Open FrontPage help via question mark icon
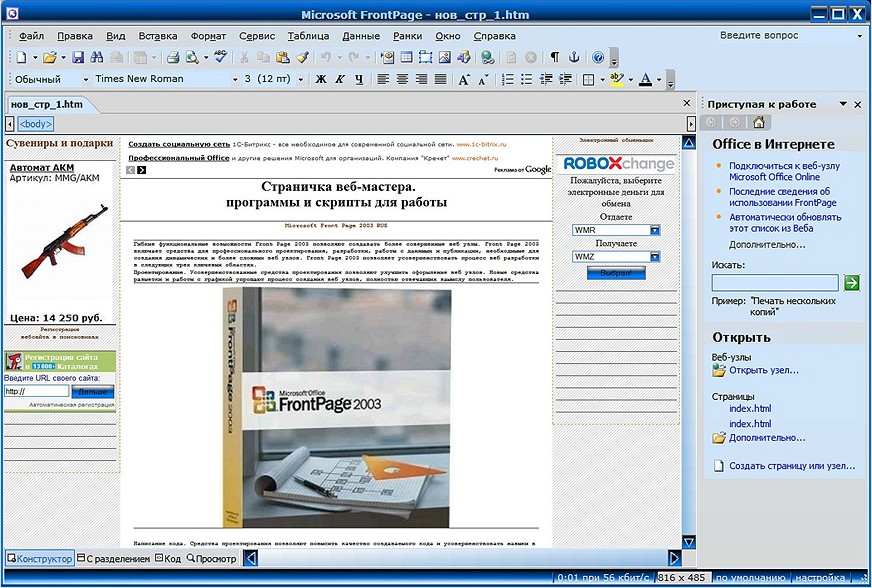The image size is (872, 588). [598, 57]
